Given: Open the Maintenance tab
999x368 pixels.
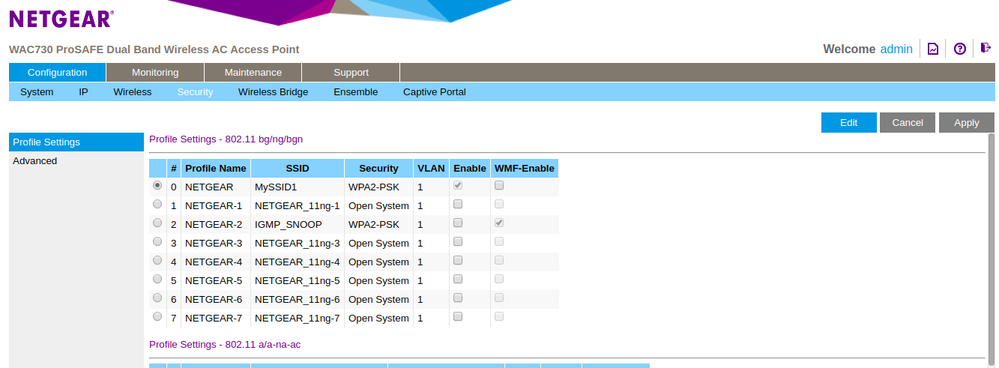Looking at the screenshot, I should (x=253, y=73).
